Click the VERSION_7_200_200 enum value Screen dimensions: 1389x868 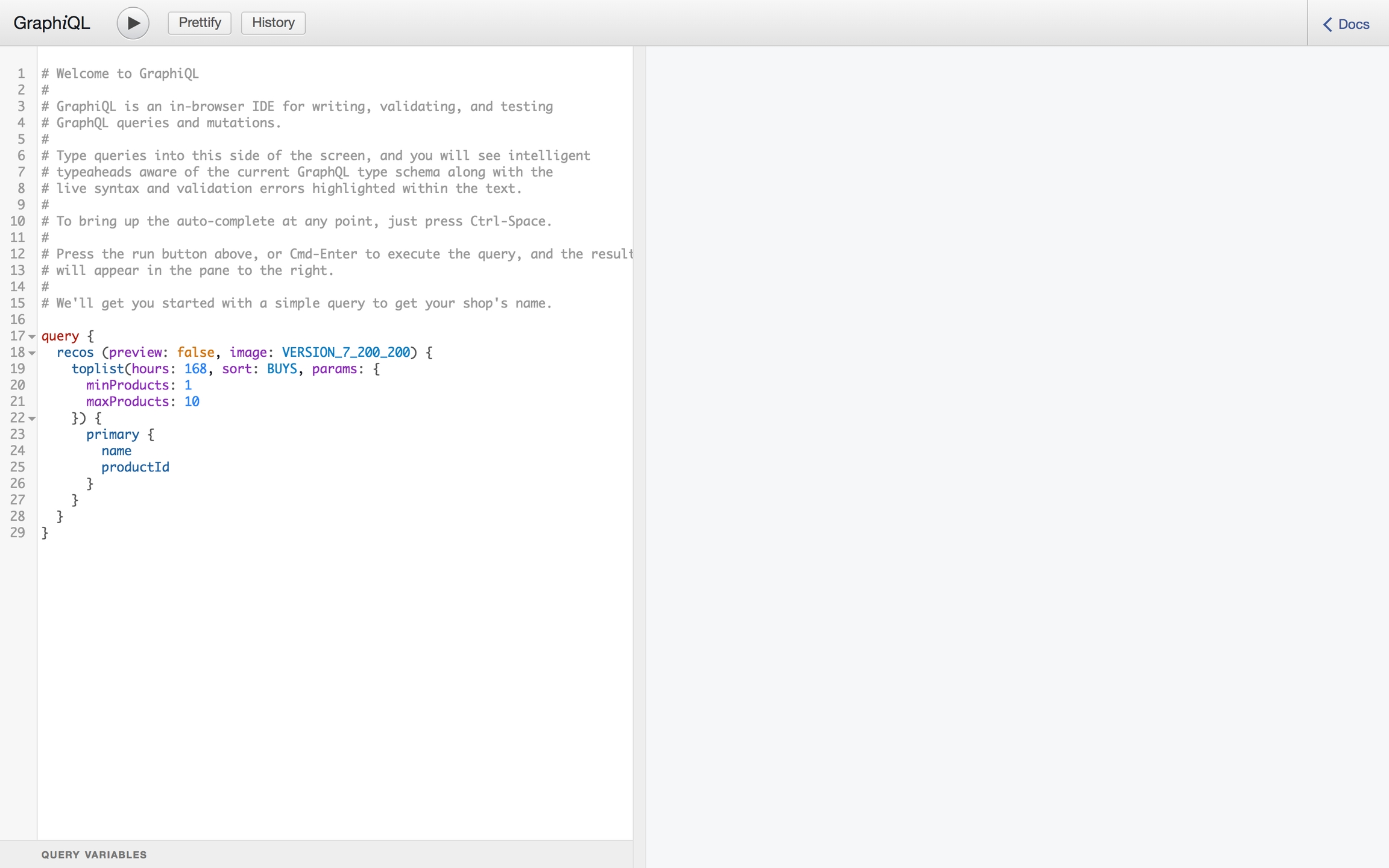[345, 352]
